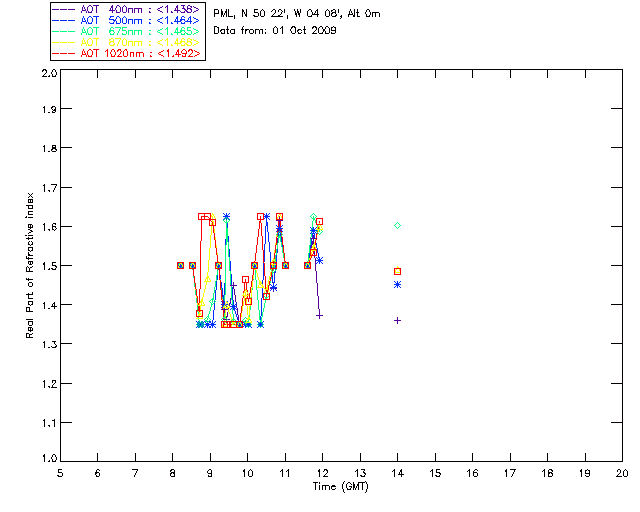Click the red square marker just before 12 GMT
The image size is (640, 512).
[x=320, y=222]
